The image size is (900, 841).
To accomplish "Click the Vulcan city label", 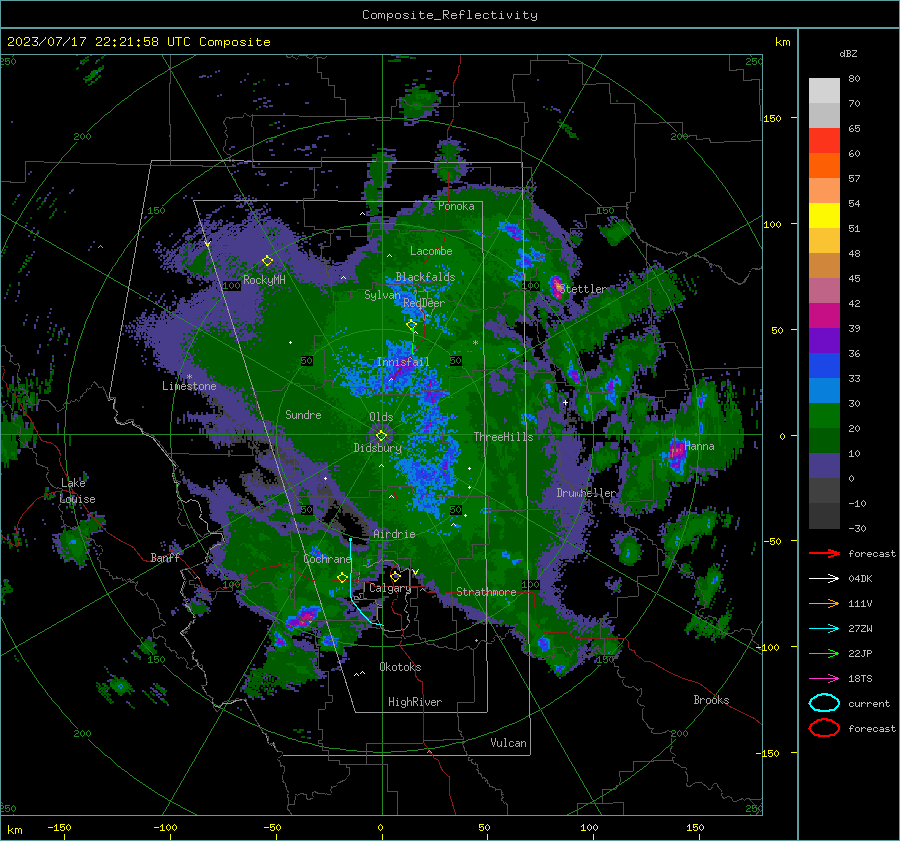I will (x=508, y=743).
